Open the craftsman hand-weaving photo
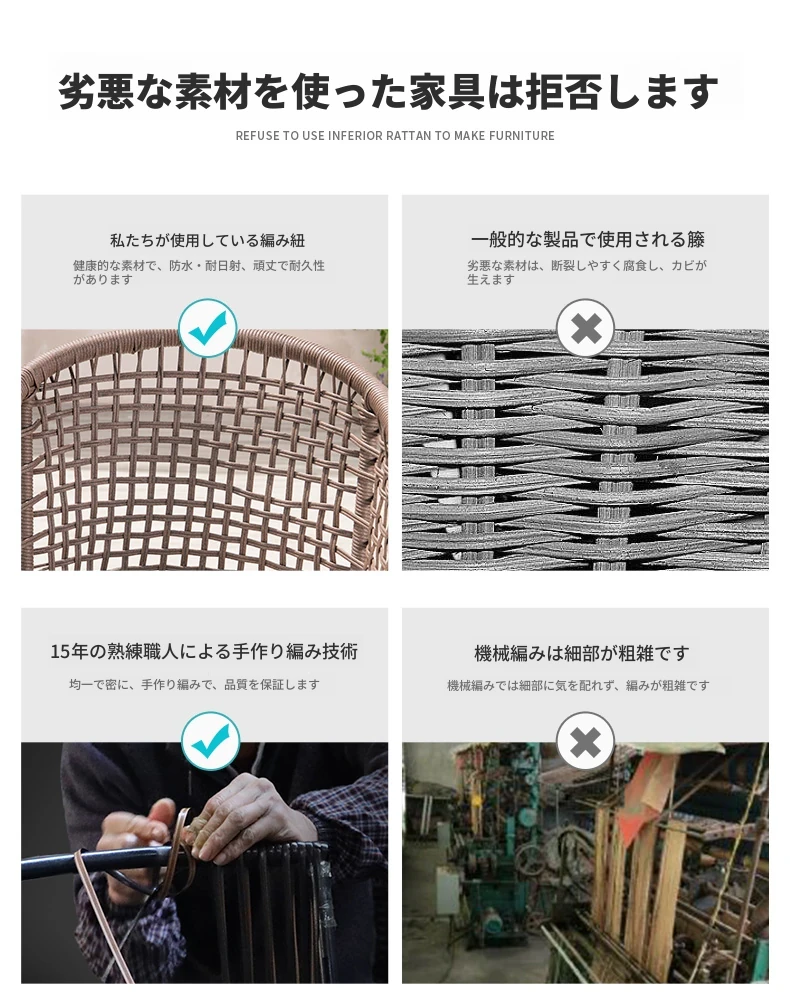 [x=204, y=862]
